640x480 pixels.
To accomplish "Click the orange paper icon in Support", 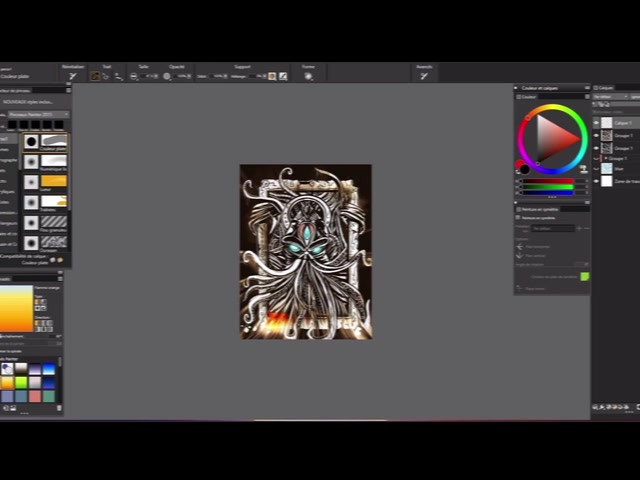I will click(x=272, y=76).
